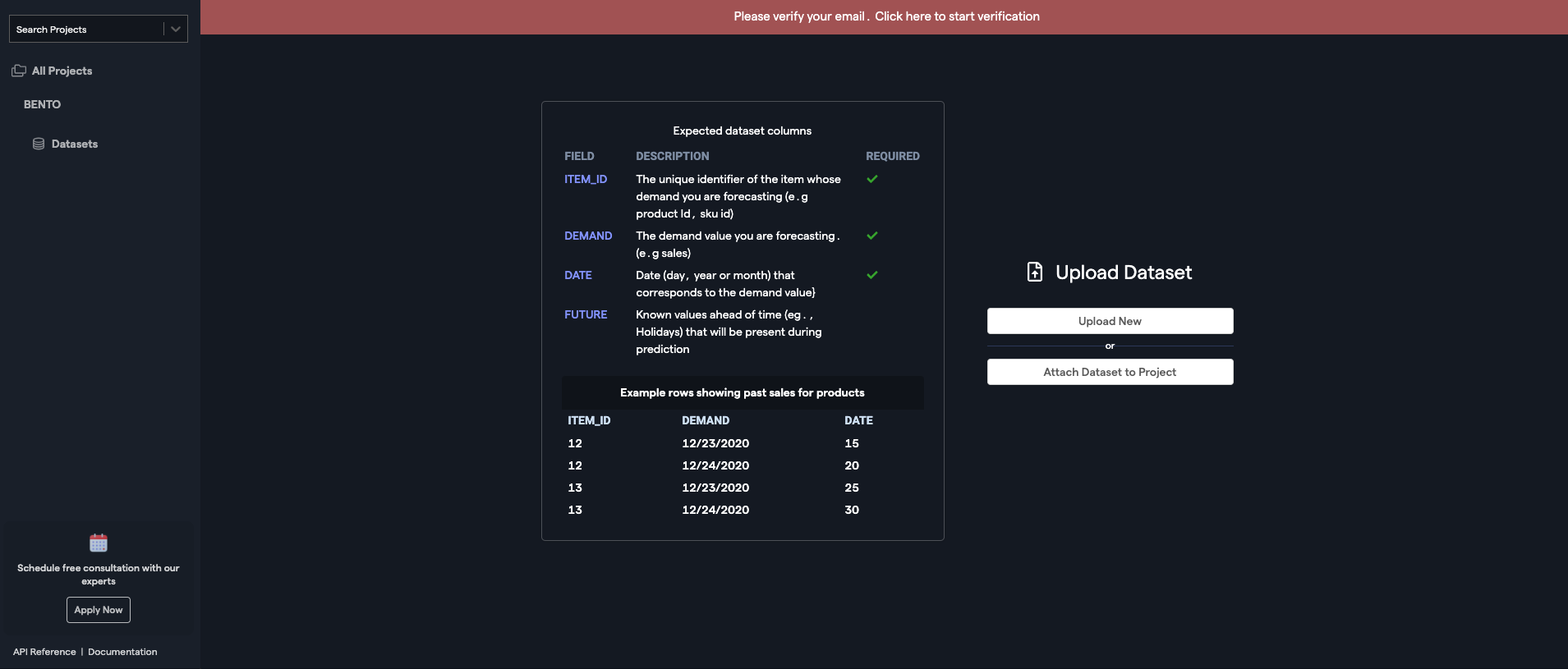Screen dimensions: 1568x669
Task: Click the example cell with value 30
Action: click(x=852, y=510)
